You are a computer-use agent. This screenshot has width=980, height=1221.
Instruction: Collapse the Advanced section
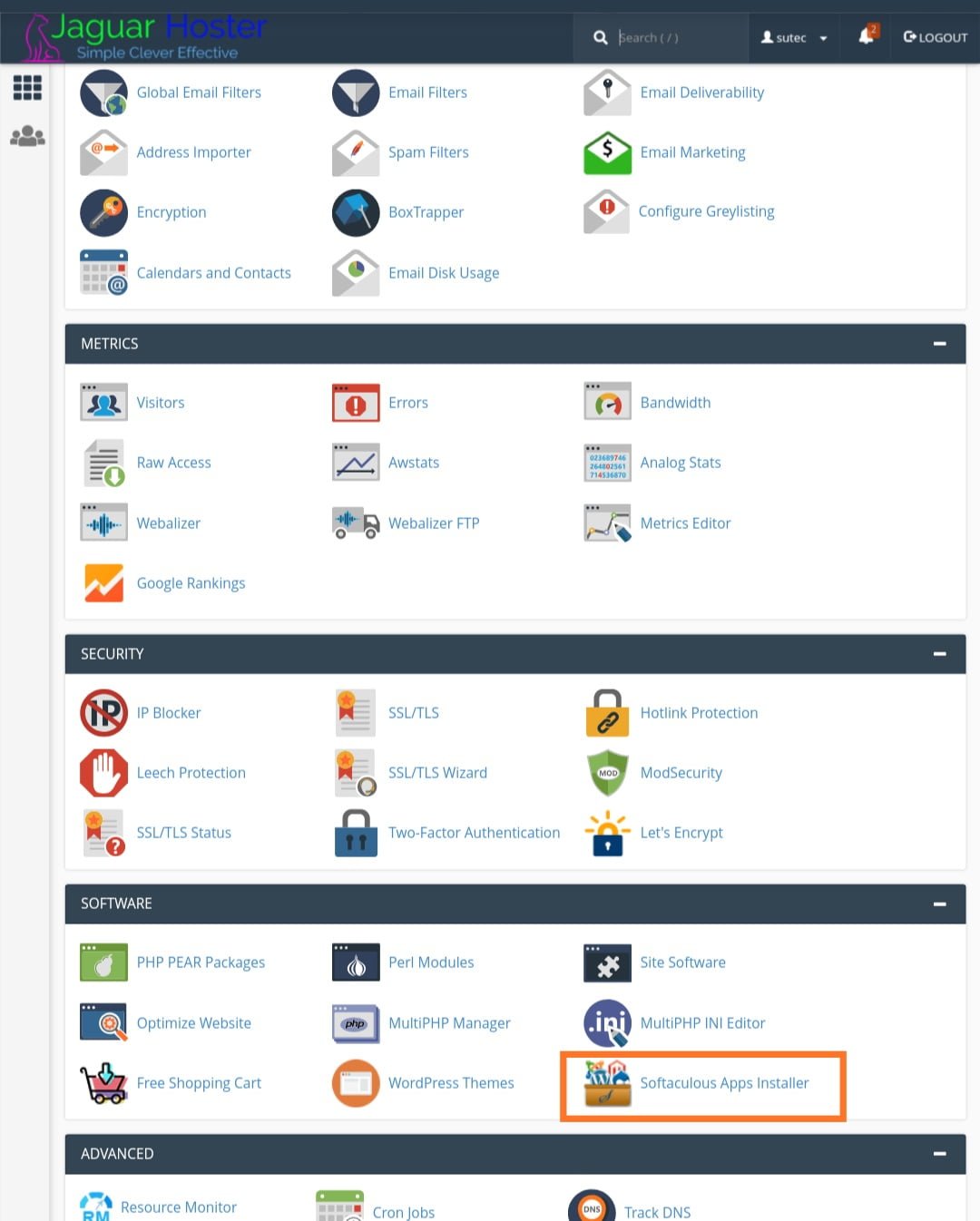coord(940,1154)
